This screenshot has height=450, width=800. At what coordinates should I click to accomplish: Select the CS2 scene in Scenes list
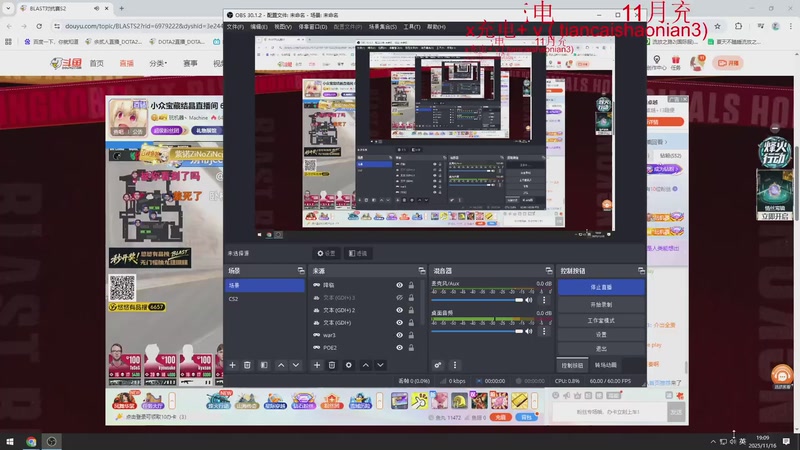(265, 299)
